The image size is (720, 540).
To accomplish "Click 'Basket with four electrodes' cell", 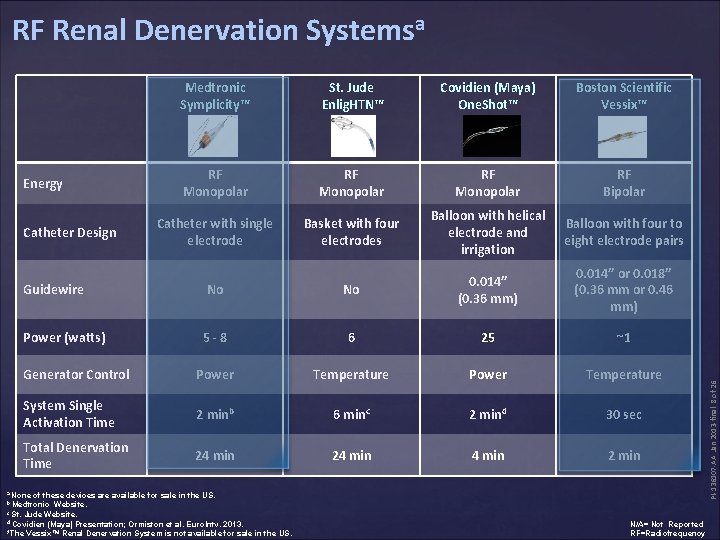I will pyautogui.click(x=351, y=232).
